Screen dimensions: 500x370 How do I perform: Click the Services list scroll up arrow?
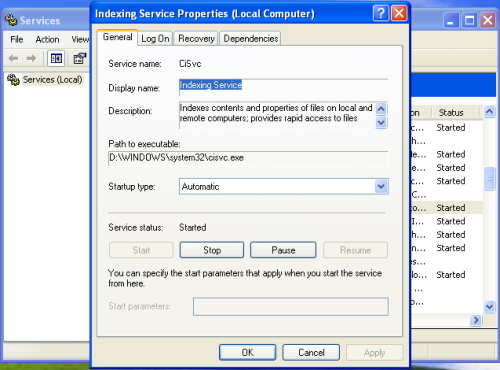pos(489,111)
